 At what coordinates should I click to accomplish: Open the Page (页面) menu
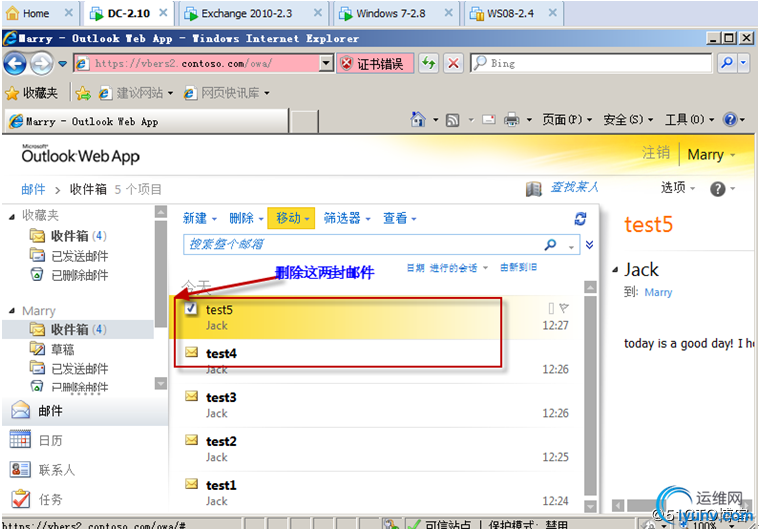566,120
